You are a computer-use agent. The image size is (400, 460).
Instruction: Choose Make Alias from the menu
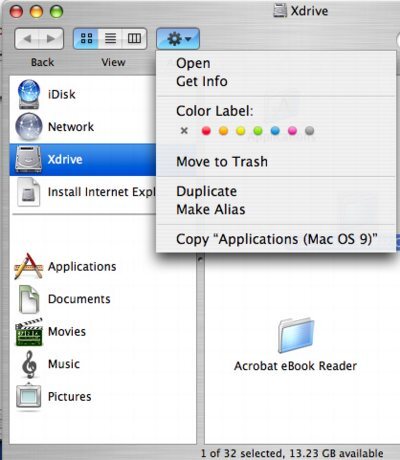tap(276, 210)
